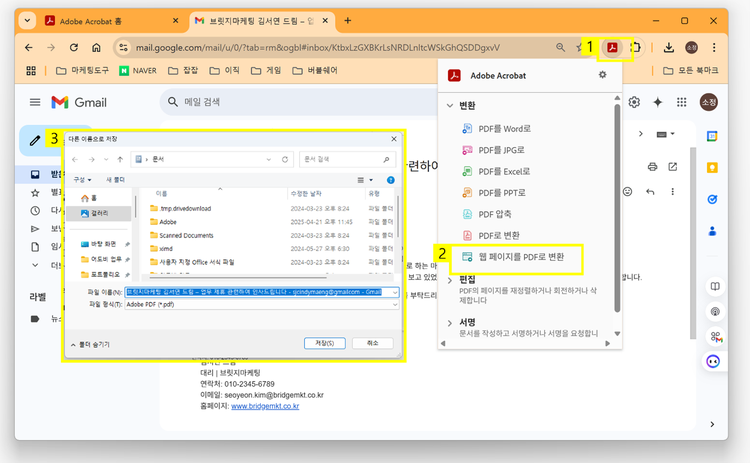
Task: Select the .tmp.drivedownload folder
Action: click(x=185, y=209)
